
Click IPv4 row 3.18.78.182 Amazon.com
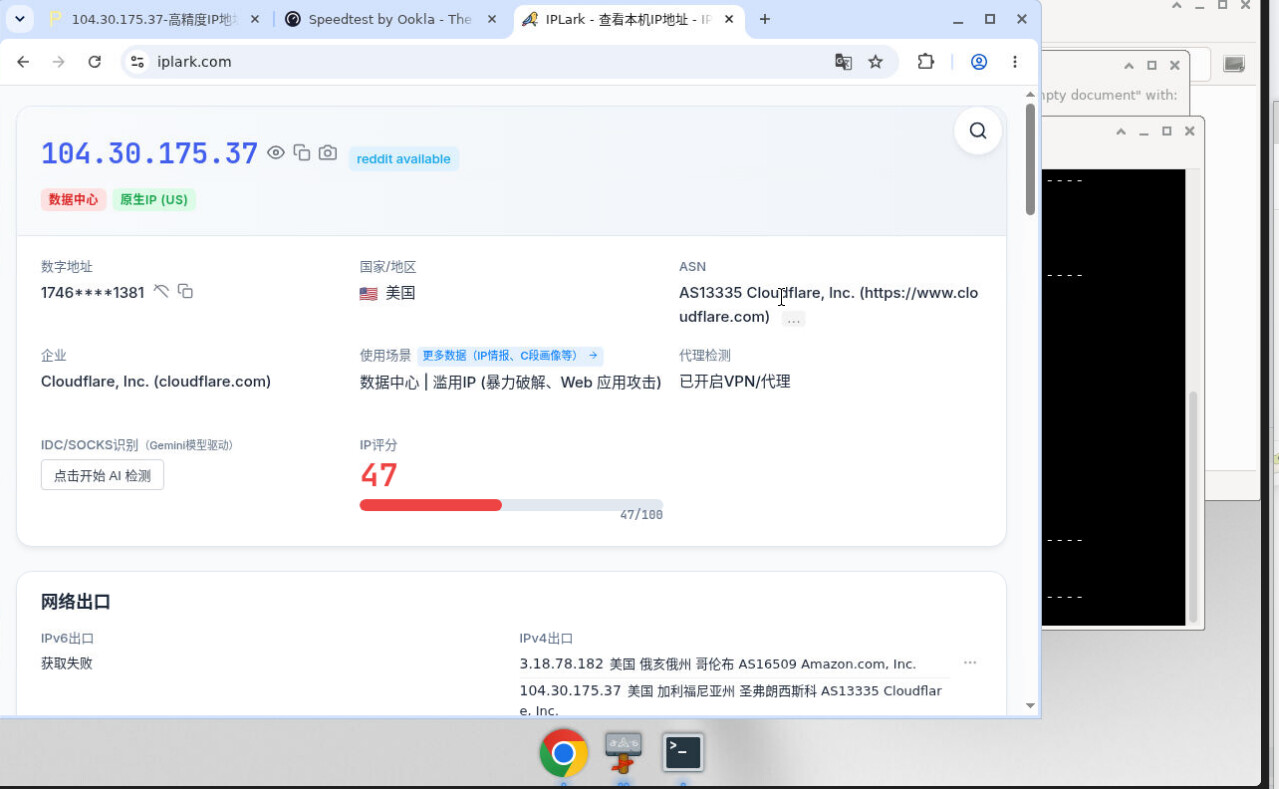(x=718, y=664)
